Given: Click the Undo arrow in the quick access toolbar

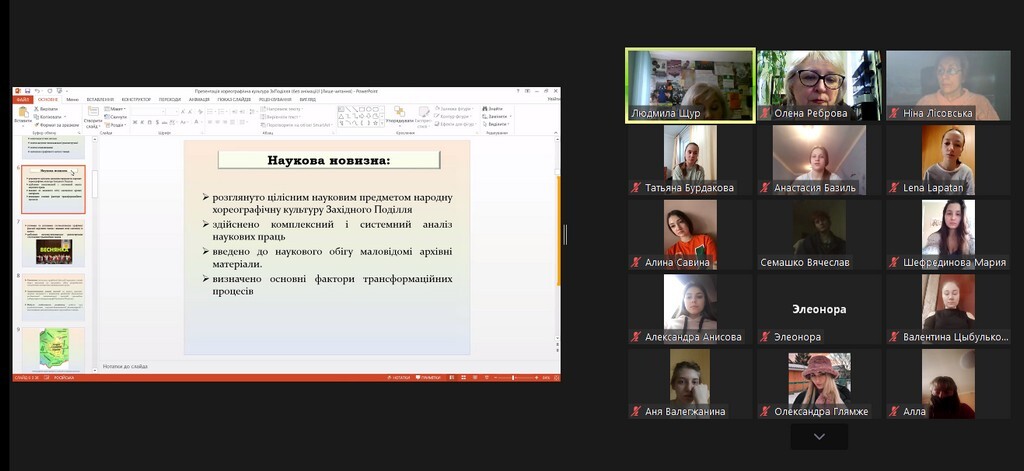Looking at the screenshot, I should coord(38,91).
